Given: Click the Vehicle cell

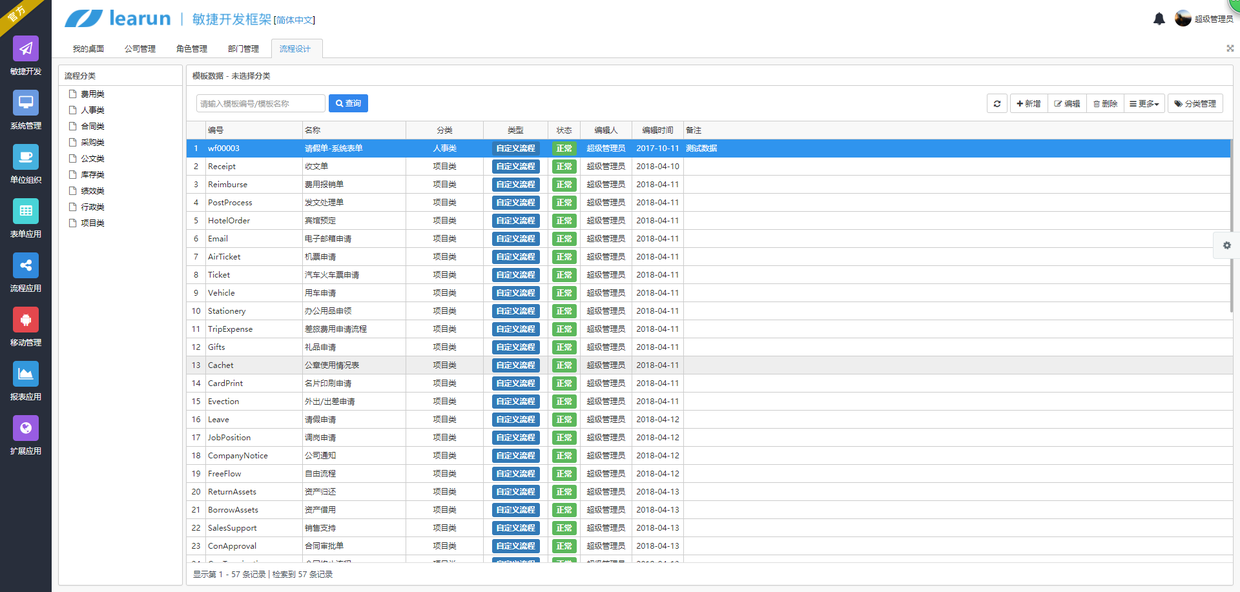Looking at the screenshot, I should (x=253, y=293).
